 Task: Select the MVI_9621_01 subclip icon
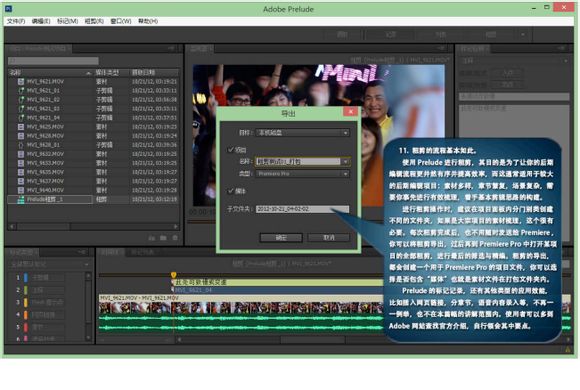point(21,91)
